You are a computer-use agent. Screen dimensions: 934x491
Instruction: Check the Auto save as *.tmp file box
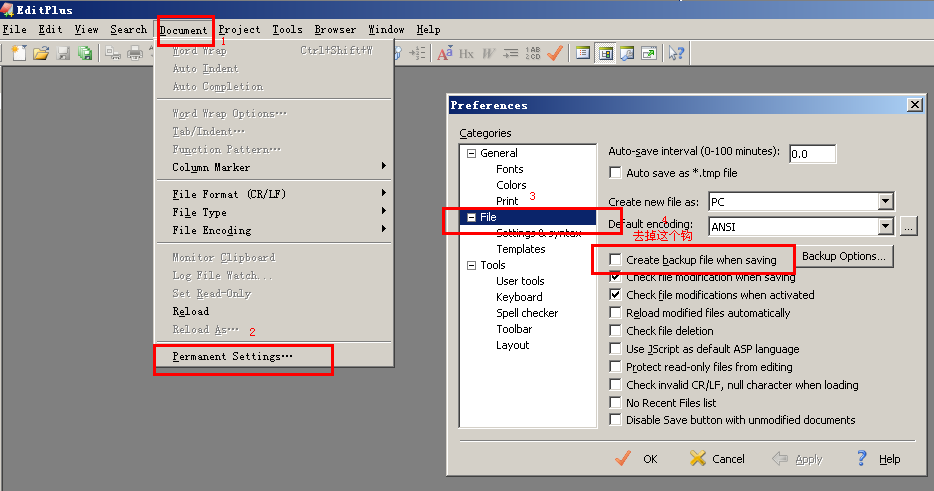(x=615, y=173)
